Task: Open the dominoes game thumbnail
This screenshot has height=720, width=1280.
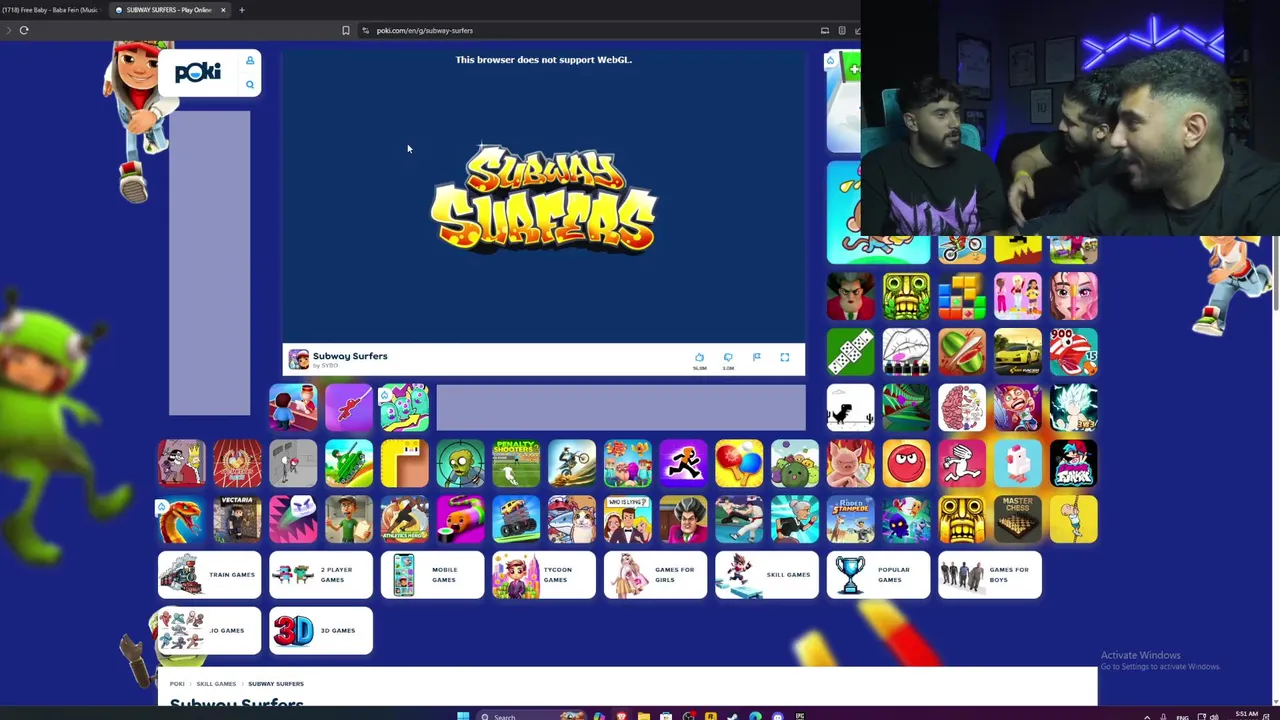Action: tap(851, 351)
